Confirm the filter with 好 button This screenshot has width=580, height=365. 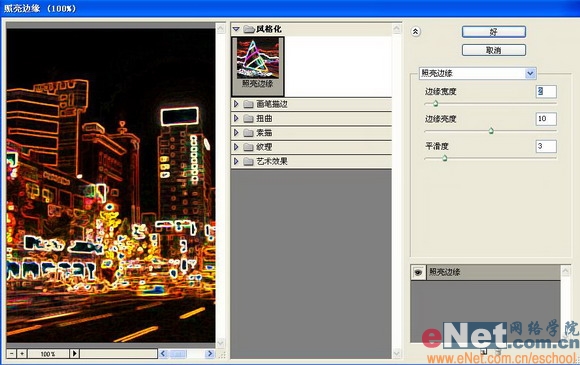click(494, 32)
